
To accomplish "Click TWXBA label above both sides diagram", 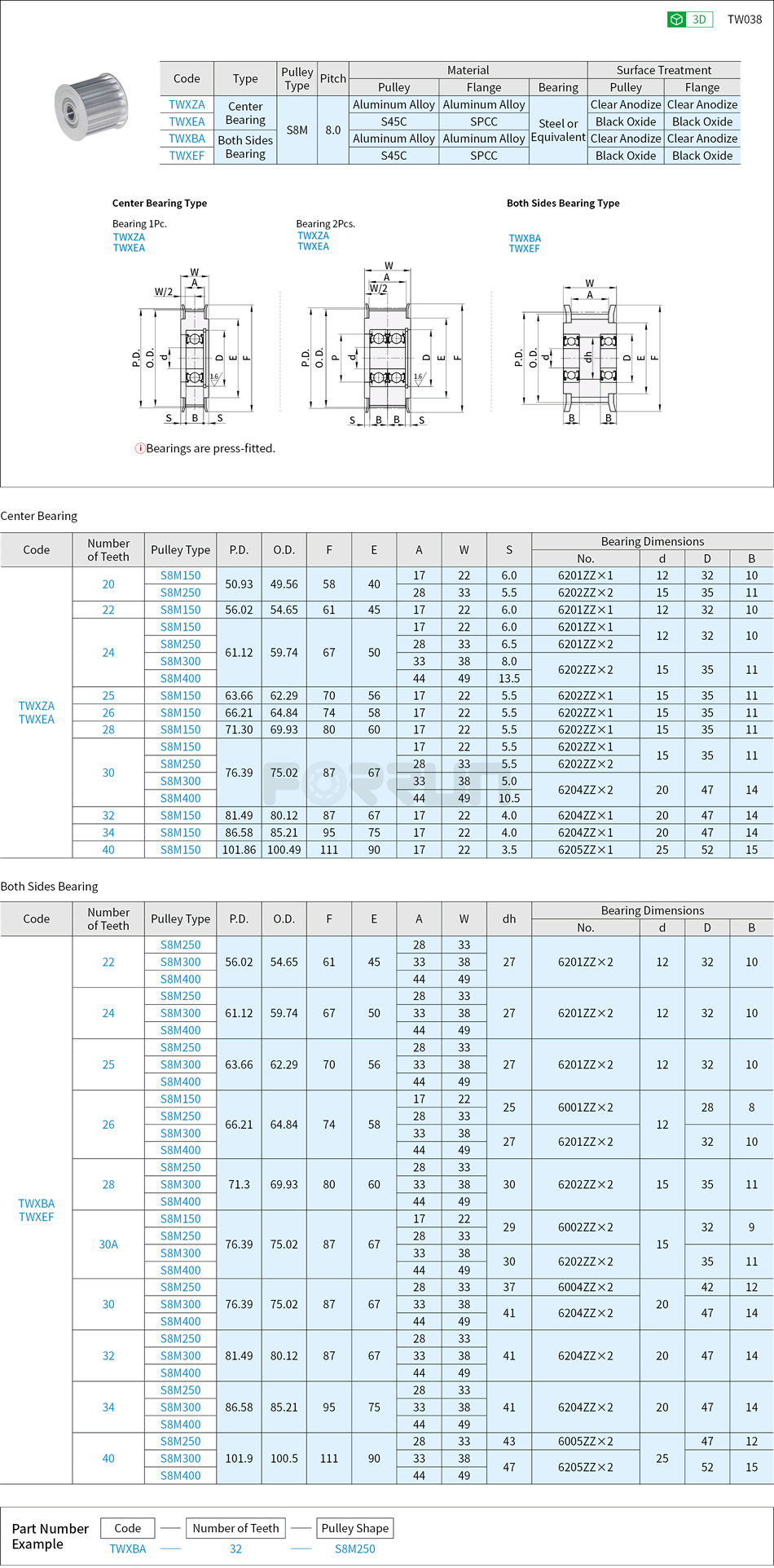I will point(525,239).
